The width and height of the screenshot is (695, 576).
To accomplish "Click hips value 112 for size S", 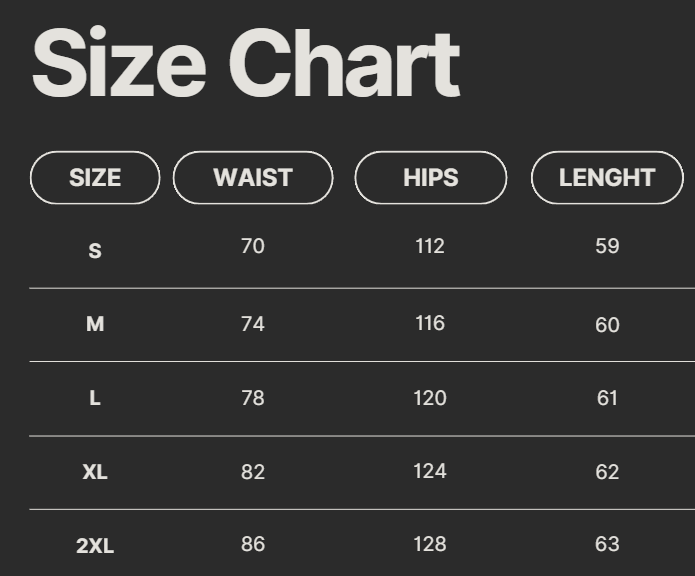I will (430, 246).
